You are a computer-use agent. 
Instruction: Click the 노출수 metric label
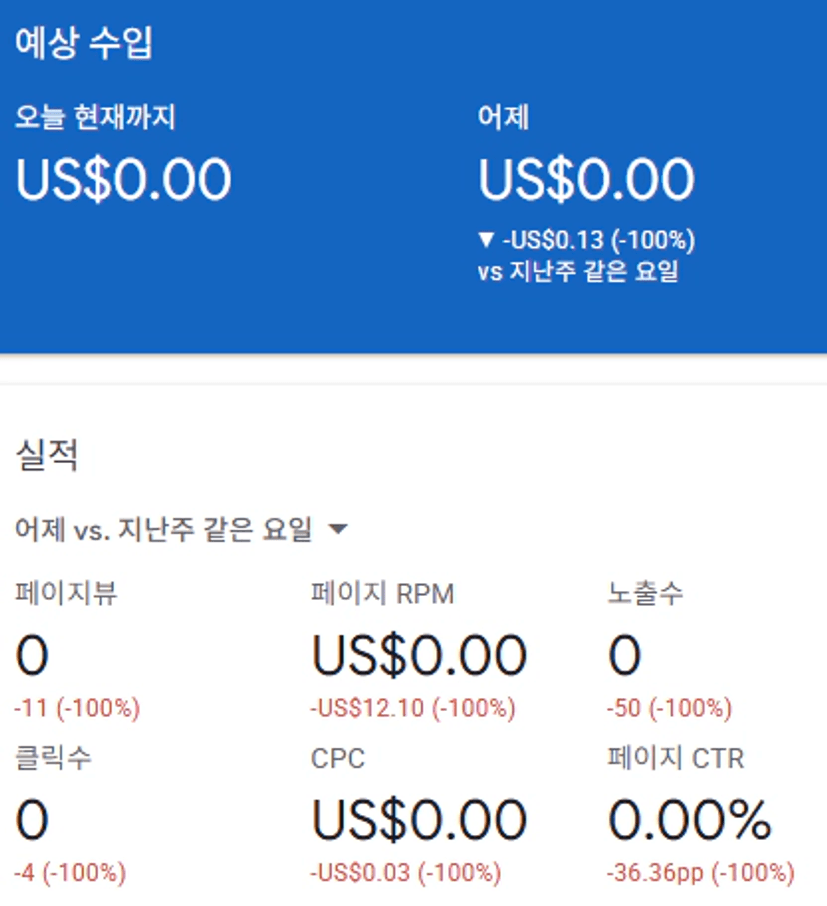tap(645, 593)
